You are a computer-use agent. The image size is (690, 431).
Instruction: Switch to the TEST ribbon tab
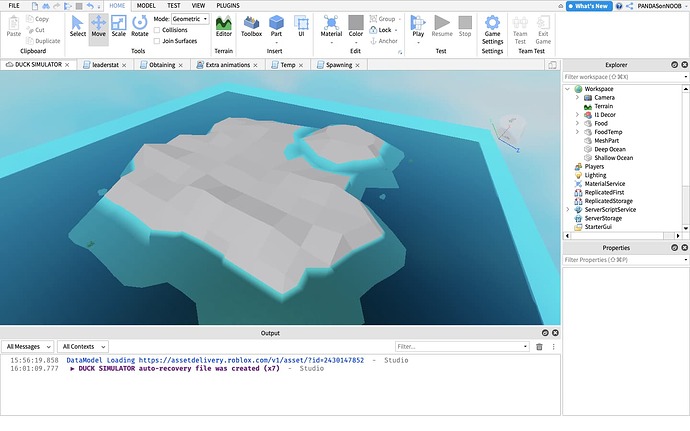[x=173, y=6]
